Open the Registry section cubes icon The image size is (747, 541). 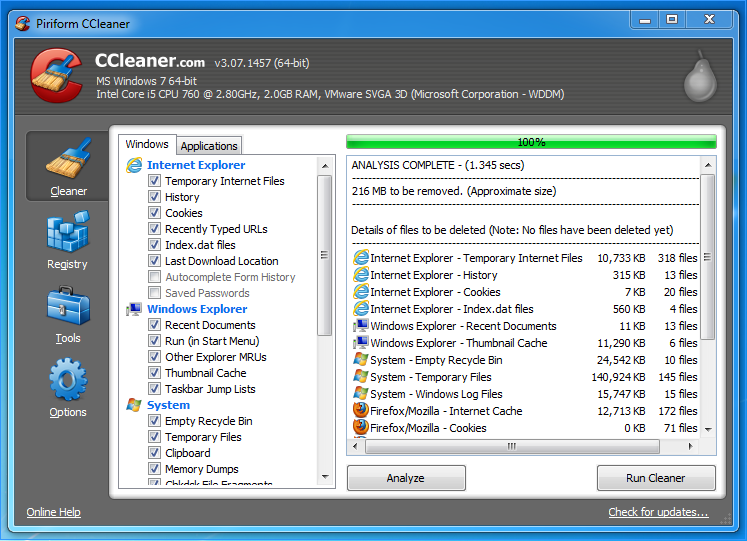click(x=68, y=232)
